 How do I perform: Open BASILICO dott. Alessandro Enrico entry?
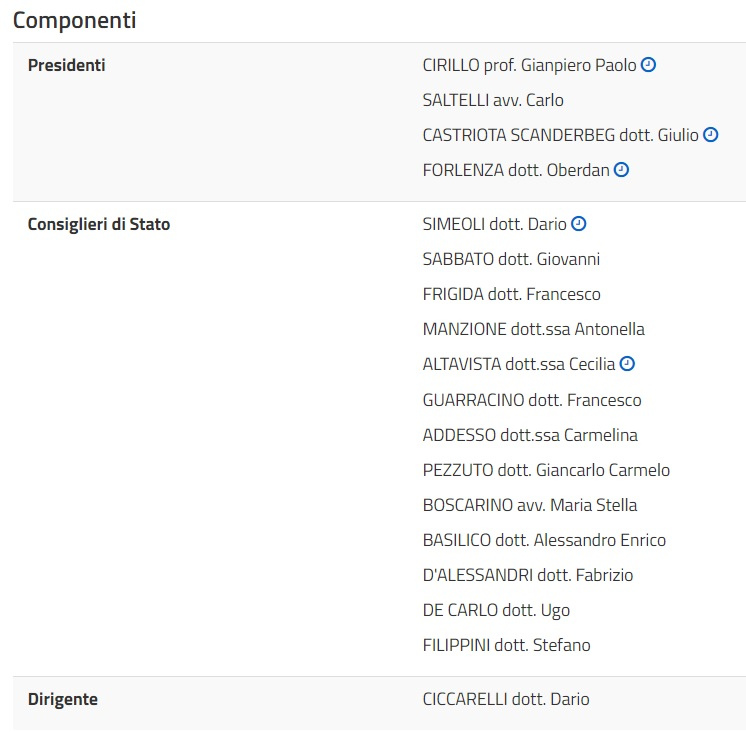[x=544, y=540]
